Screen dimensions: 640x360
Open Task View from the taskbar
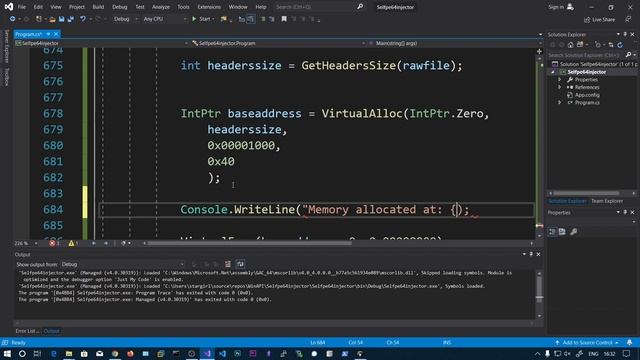click(x=37, y=353)
